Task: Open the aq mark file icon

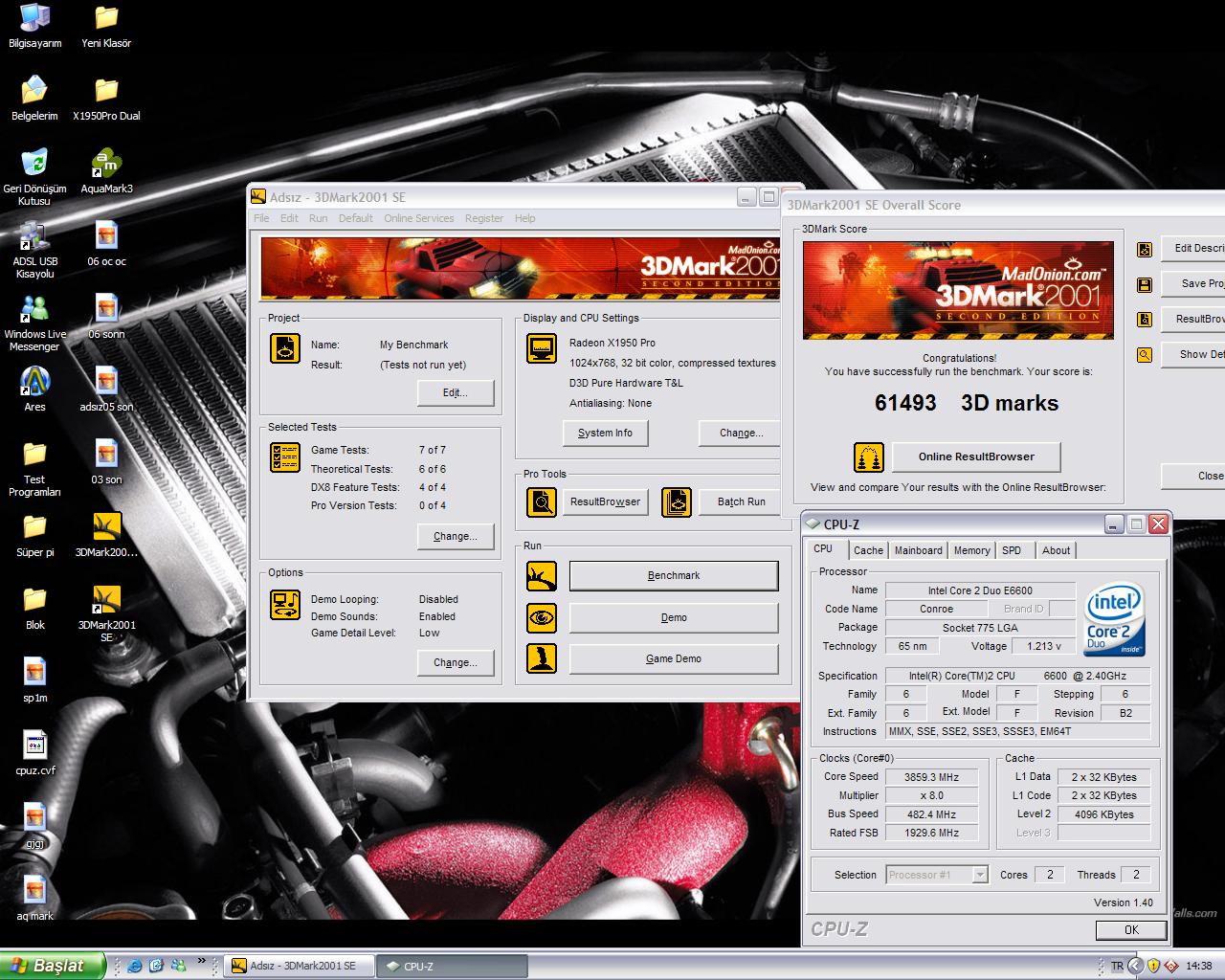Action: pos(34,899)
